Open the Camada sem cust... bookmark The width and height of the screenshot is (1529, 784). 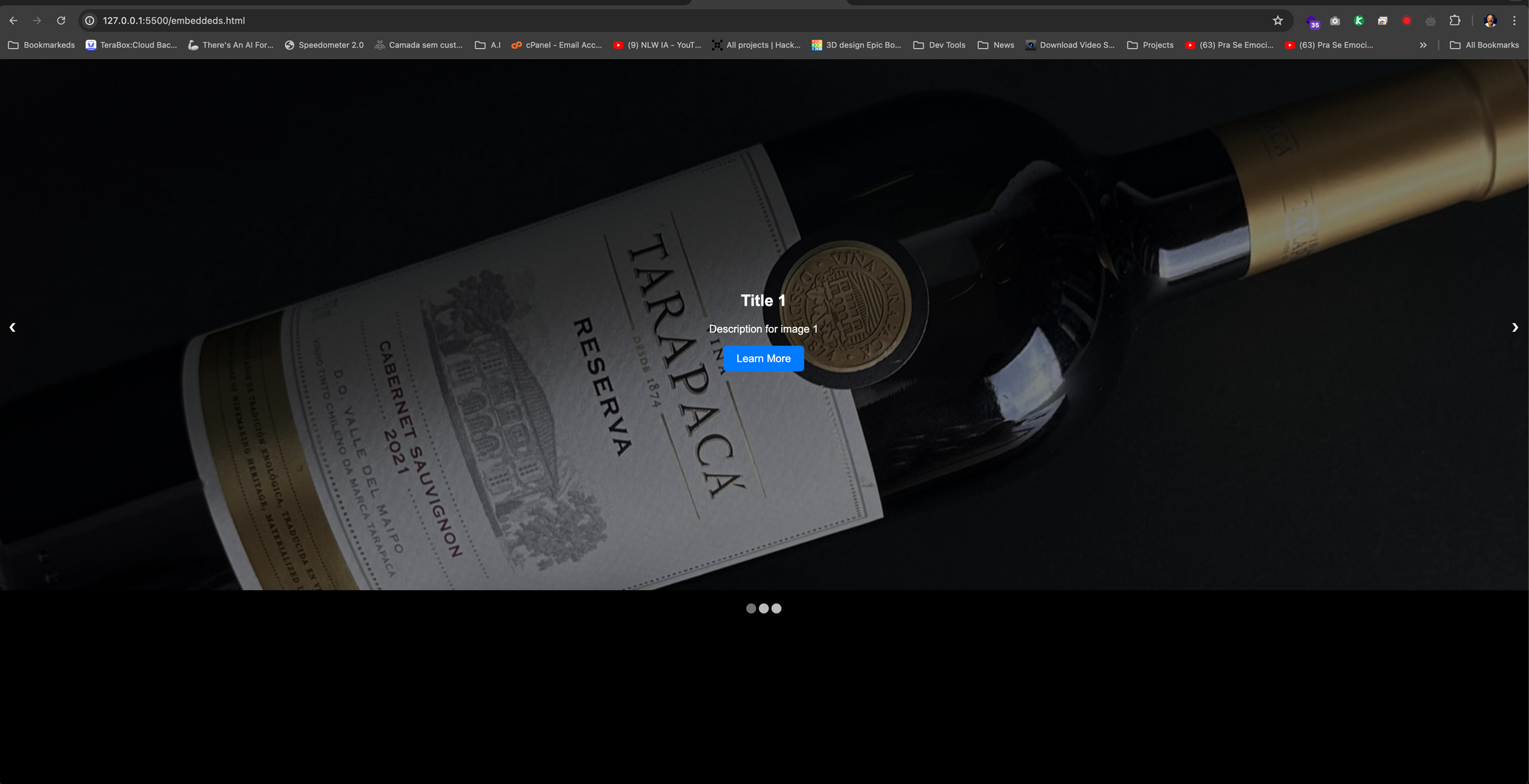coord(418,45)
